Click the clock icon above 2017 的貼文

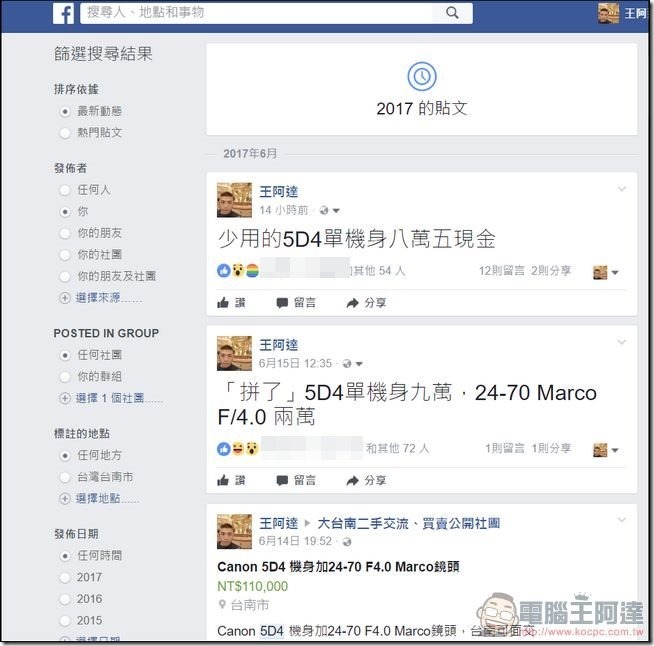[x=422, y=77]
